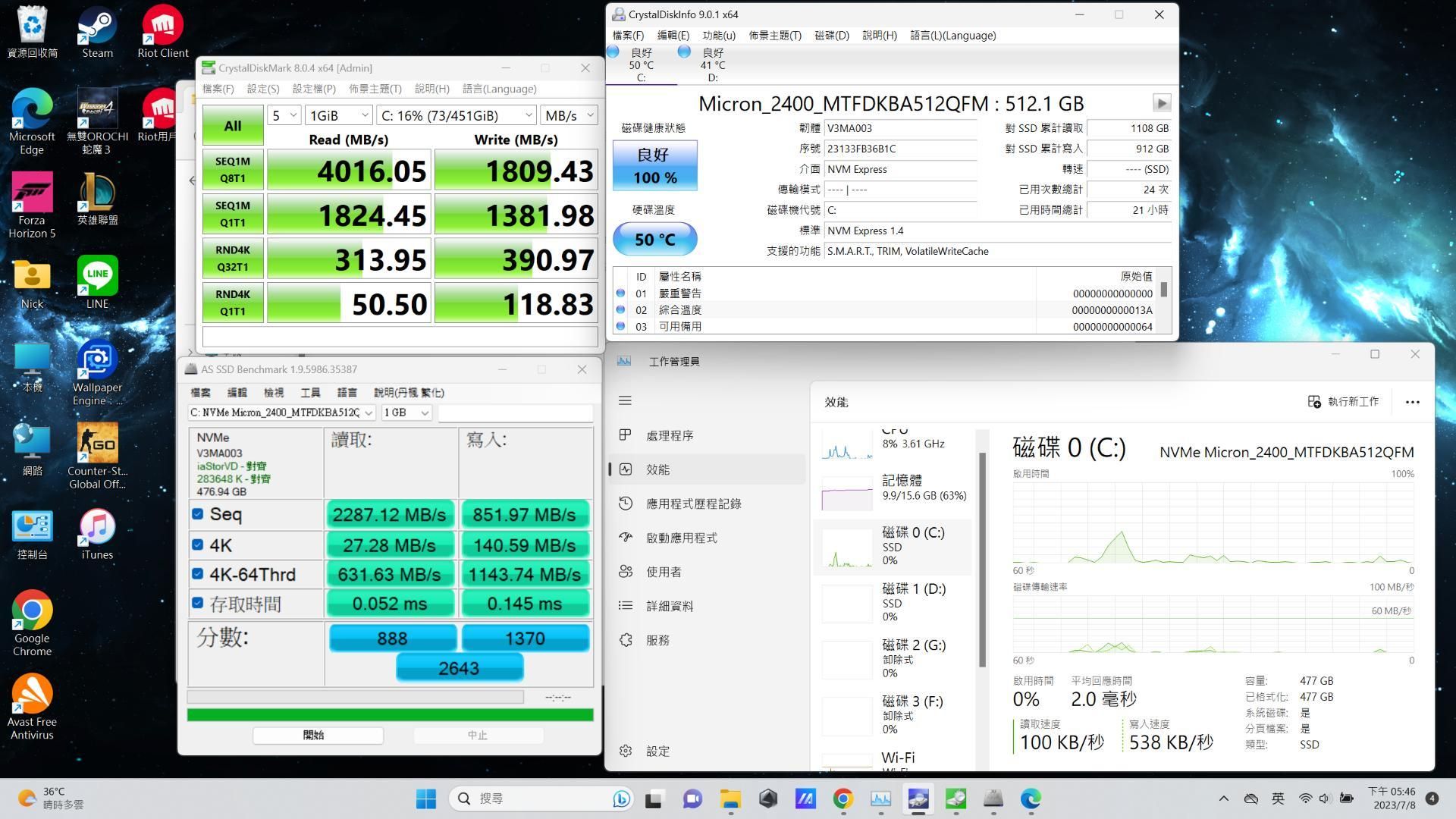Toggle the 存取時間 checkbox
This screenshot has width=1456, height=819.
coord(197,604)
